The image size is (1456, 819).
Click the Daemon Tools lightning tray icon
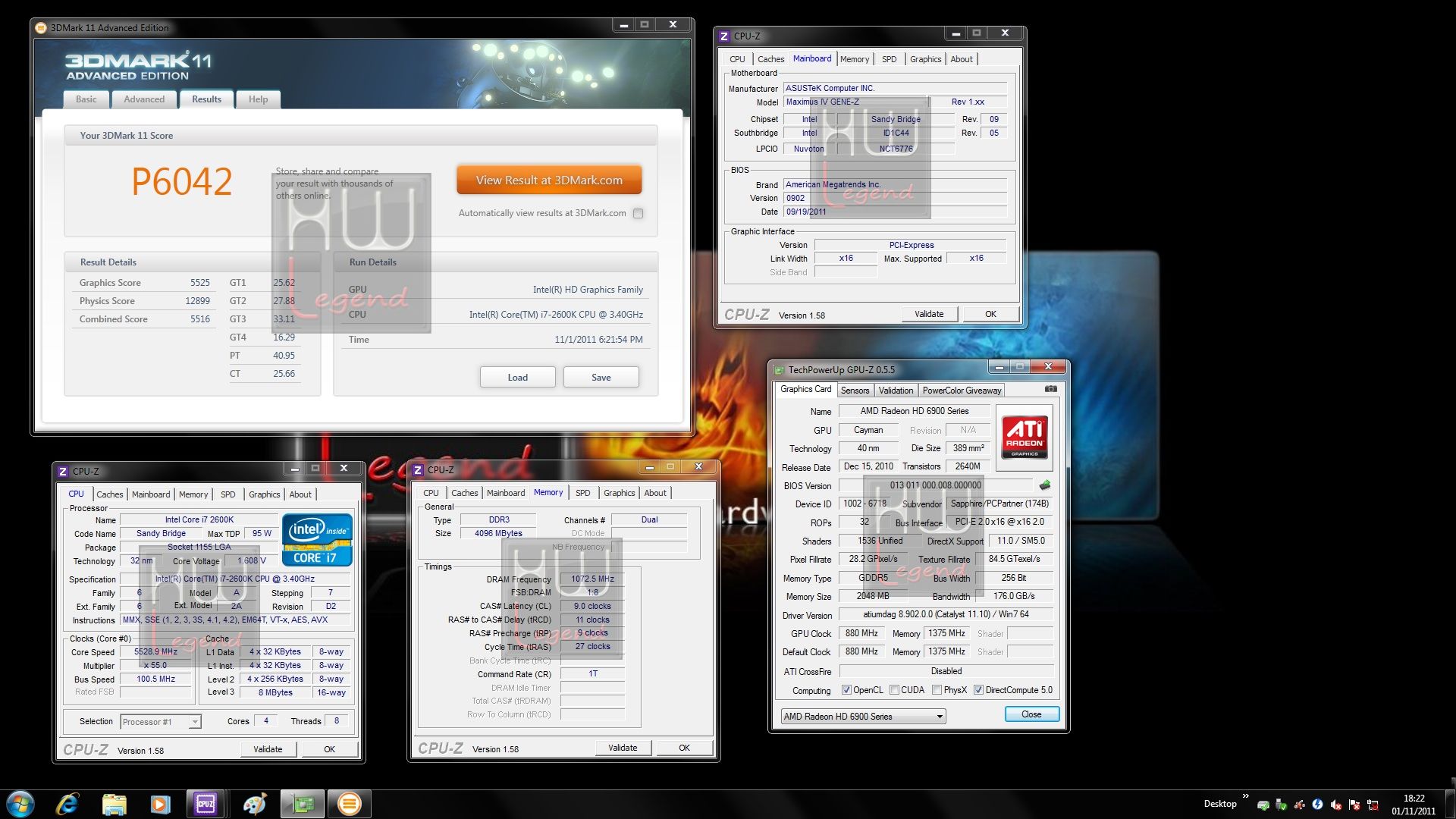point(1318,805)
